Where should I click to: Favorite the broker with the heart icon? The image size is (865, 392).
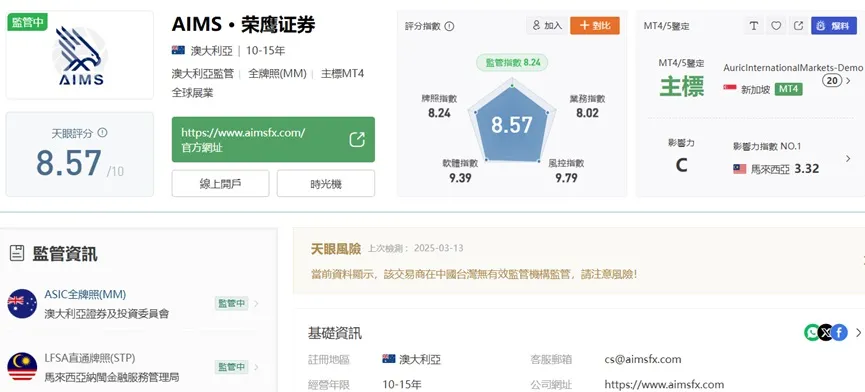coord(776,26)
